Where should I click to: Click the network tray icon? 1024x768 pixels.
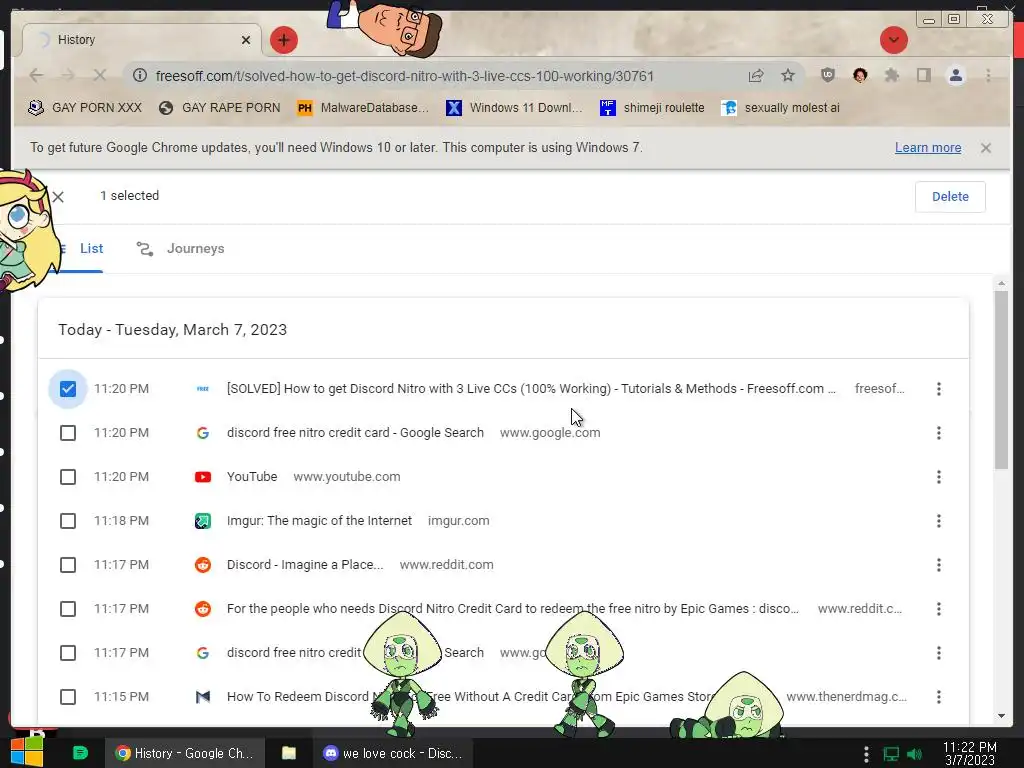click(891, 754)
